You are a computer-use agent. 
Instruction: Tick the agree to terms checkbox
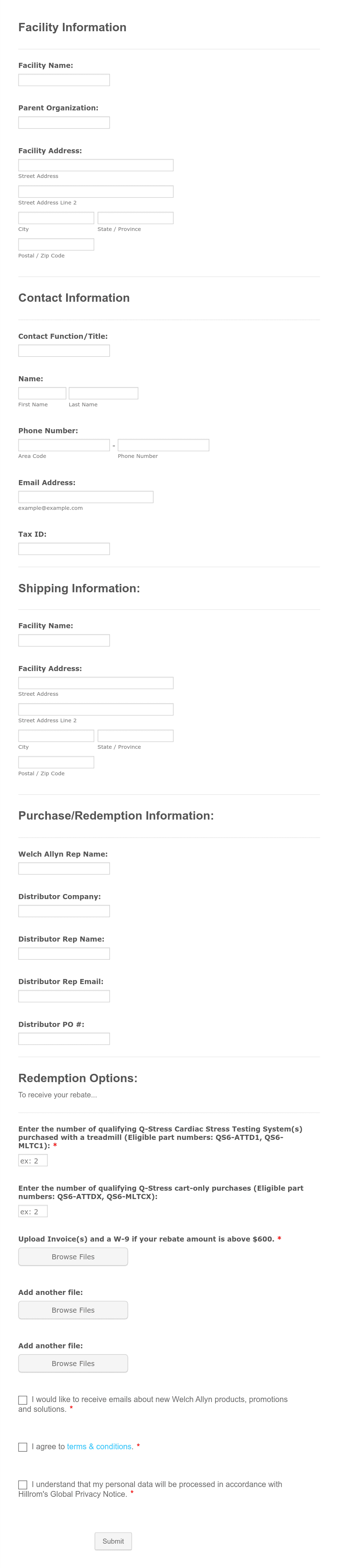click(23, 1447)
